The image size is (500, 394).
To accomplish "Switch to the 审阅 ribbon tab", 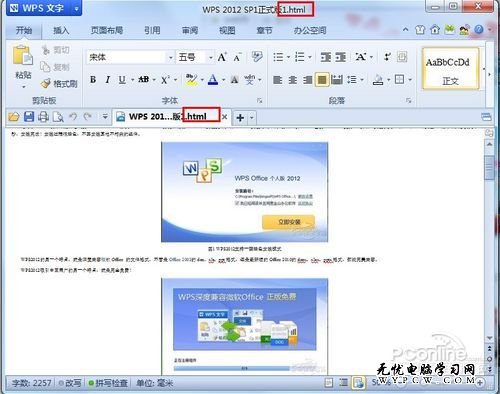I will [190, 30].
